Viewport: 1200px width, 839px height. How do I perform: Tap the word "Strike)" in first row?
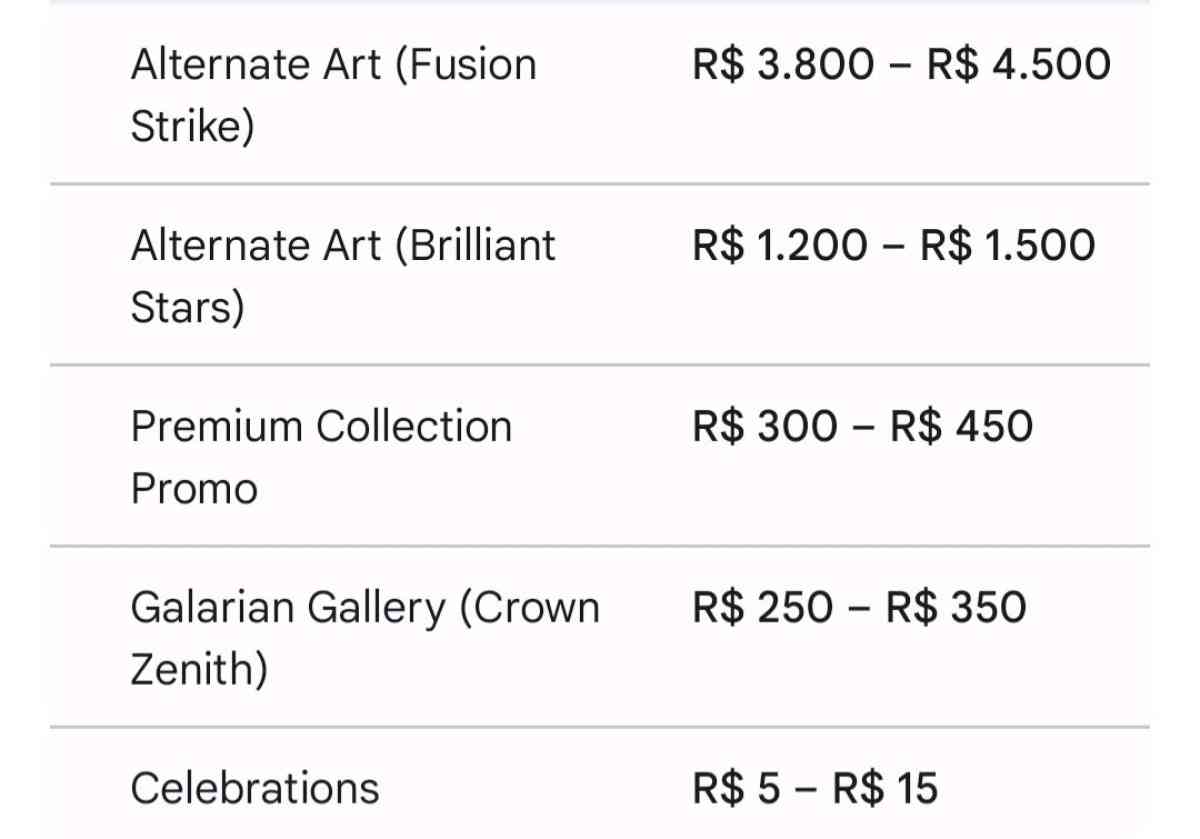[192, 127]
